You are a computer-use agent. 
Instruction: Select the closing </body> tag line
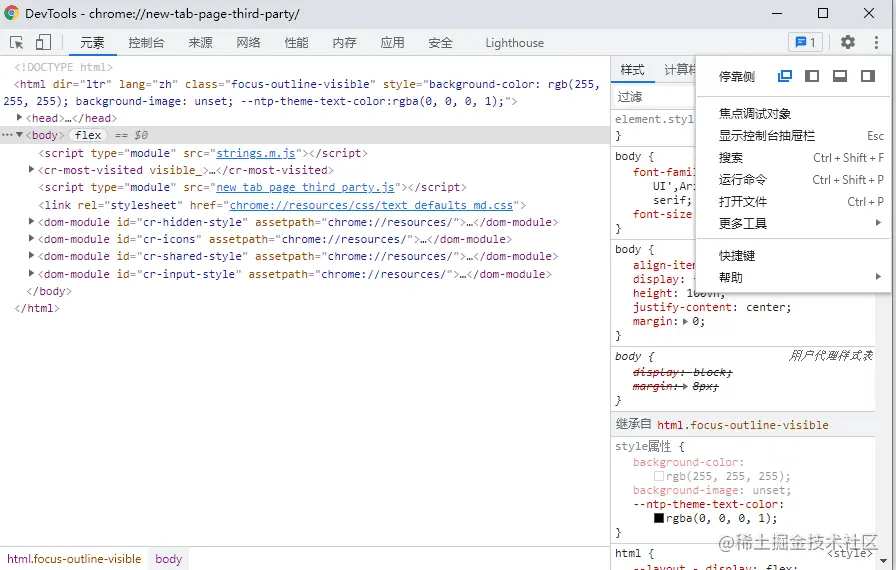click(x=49, y=291)
